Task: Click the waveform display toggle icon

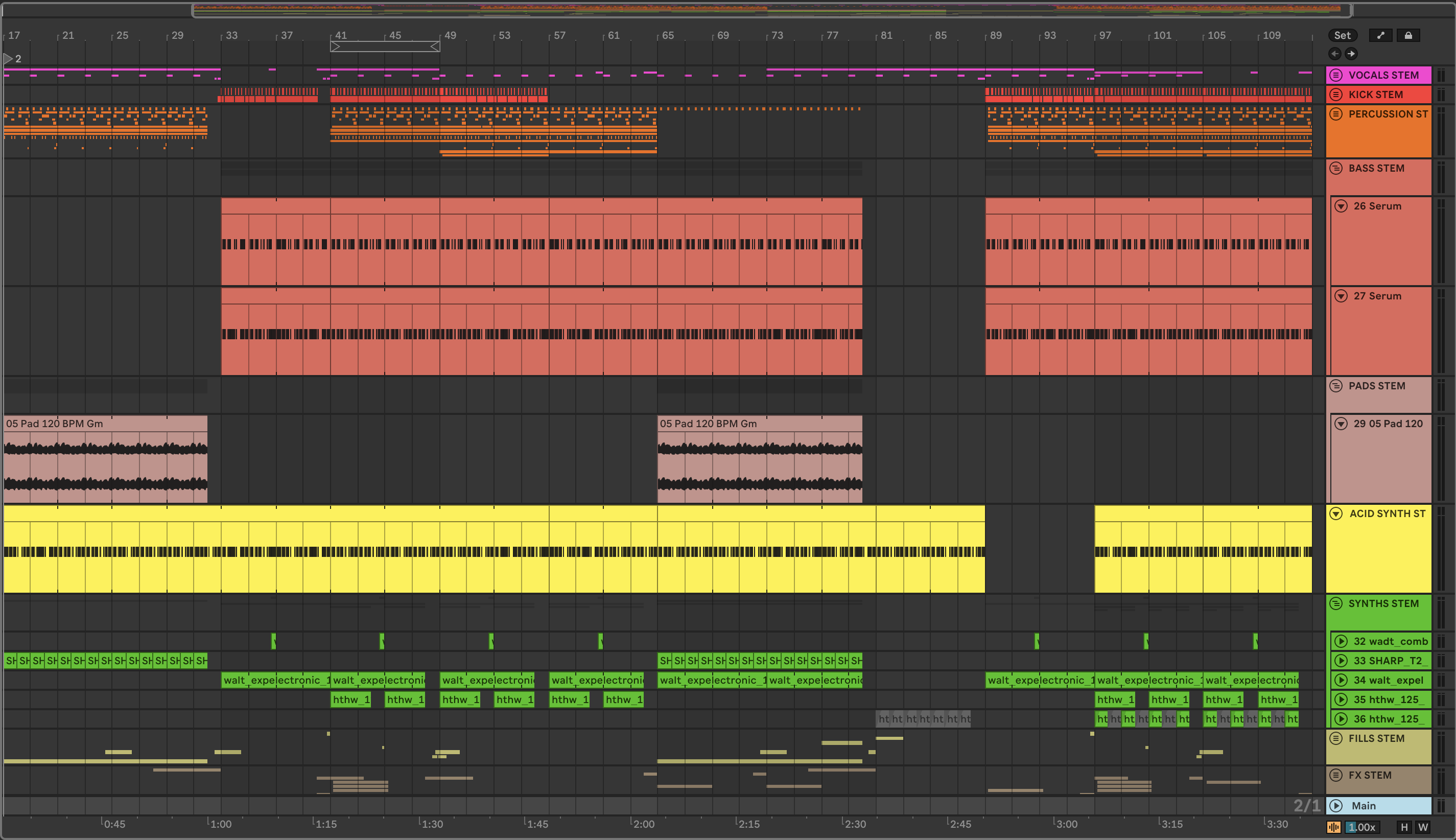Action: coord(1334,827)
